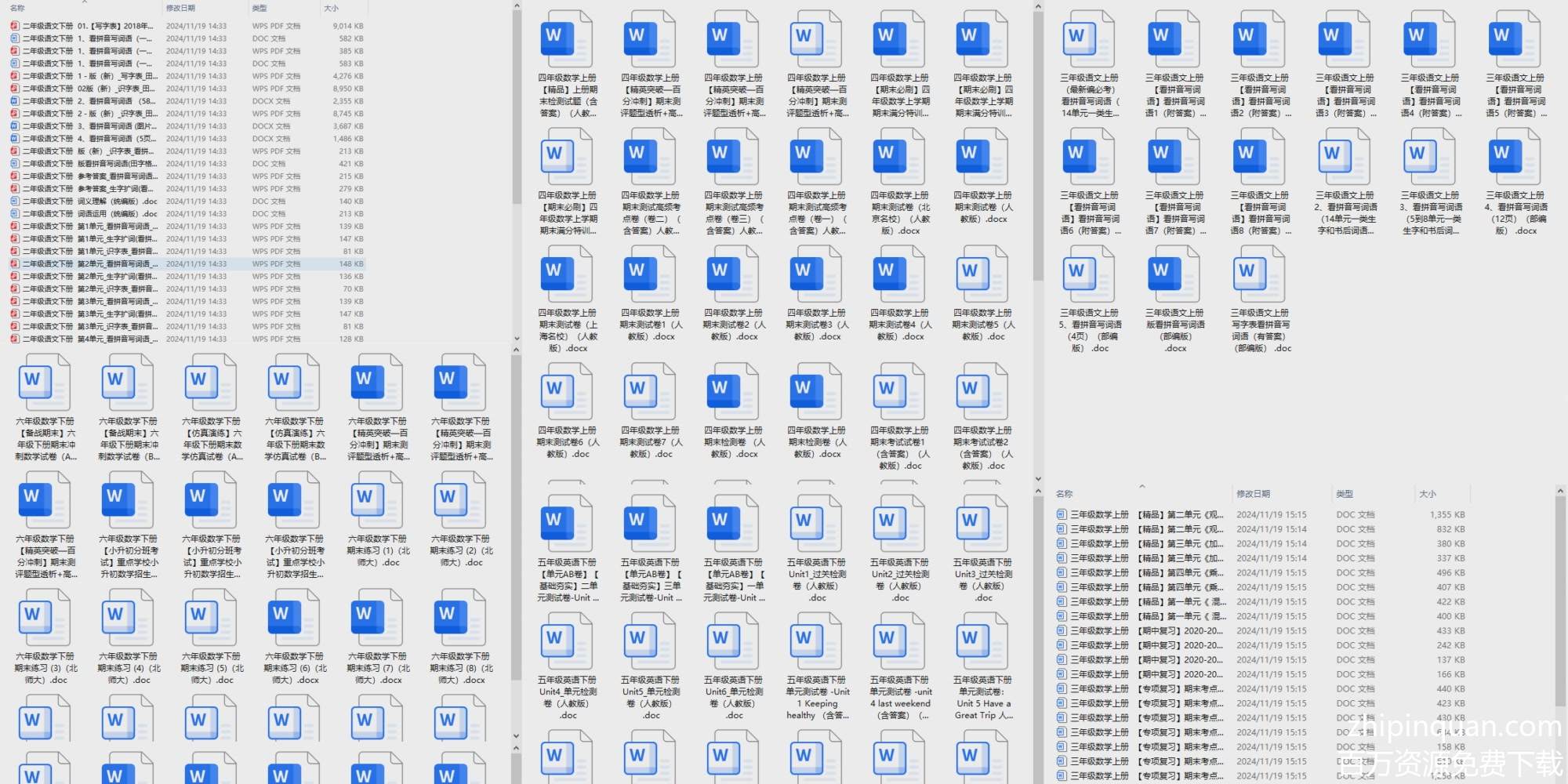Screen dimensions: 1568x784
Task: Select 五年级英语下册 Unit4_单元检测卷 document icon
Action: (567, 641)
